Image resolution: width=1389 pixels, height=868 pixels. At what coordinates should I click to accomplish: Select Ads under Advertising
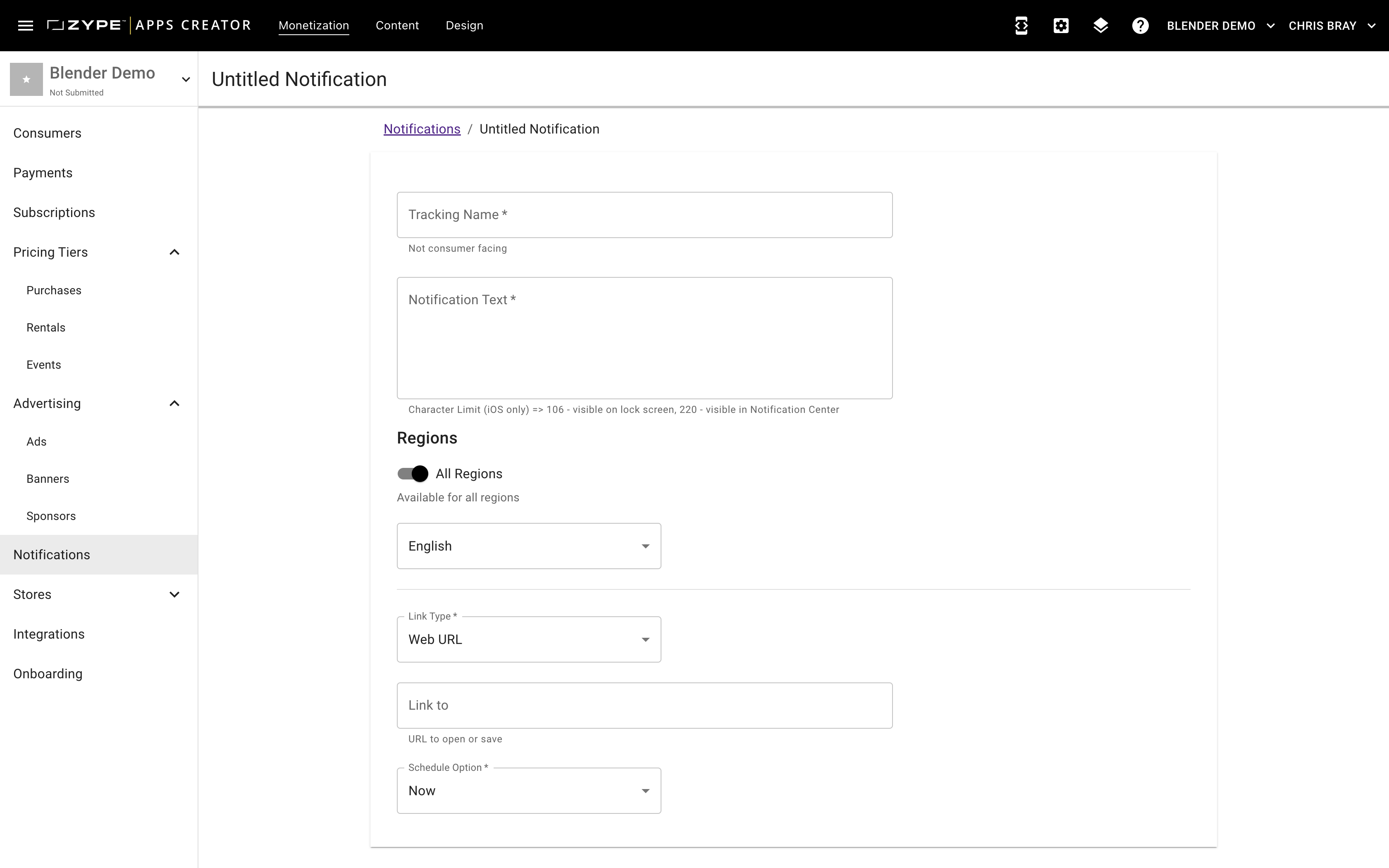click(99, 441)
